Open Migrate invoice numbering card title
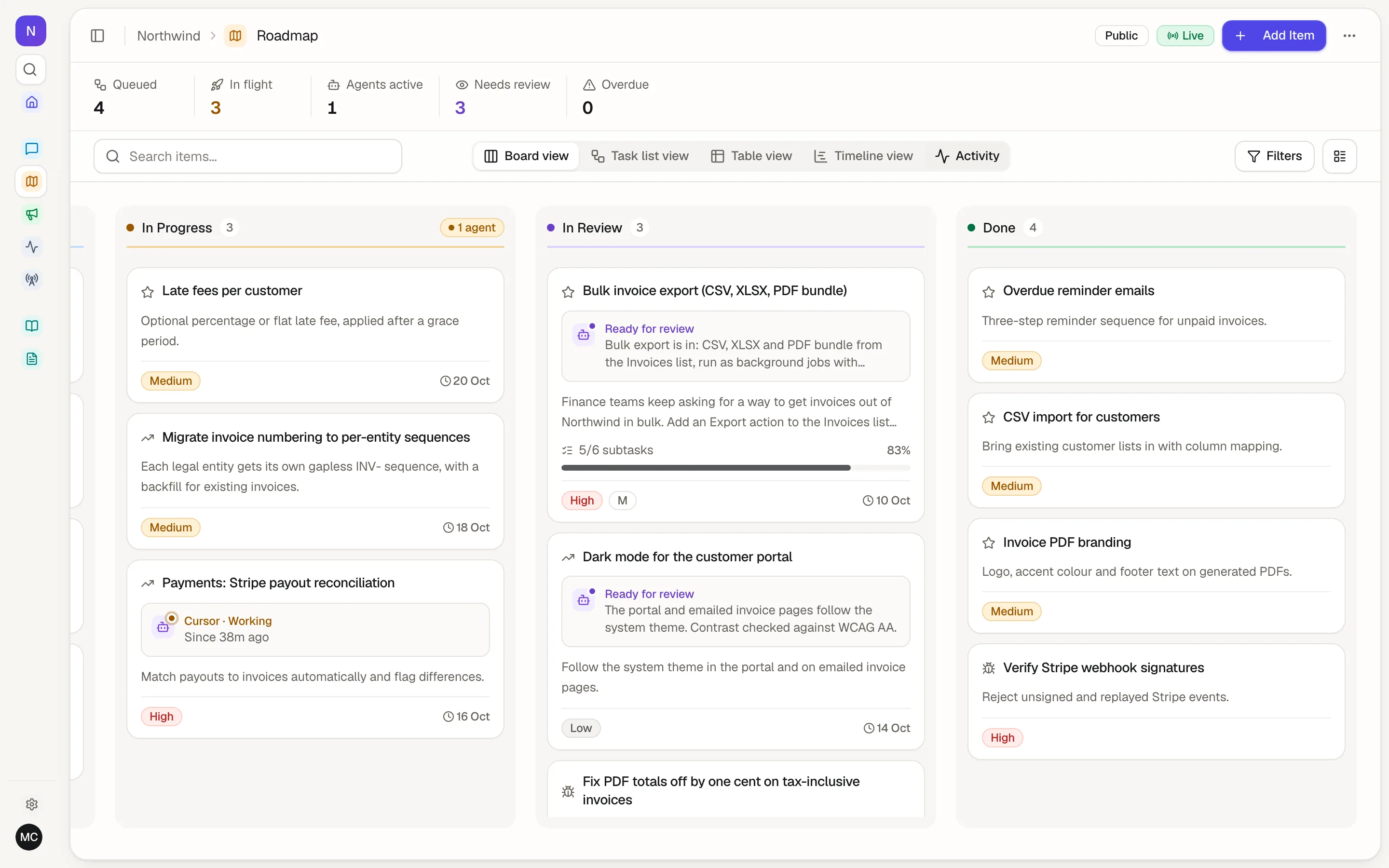 (316, 437)
